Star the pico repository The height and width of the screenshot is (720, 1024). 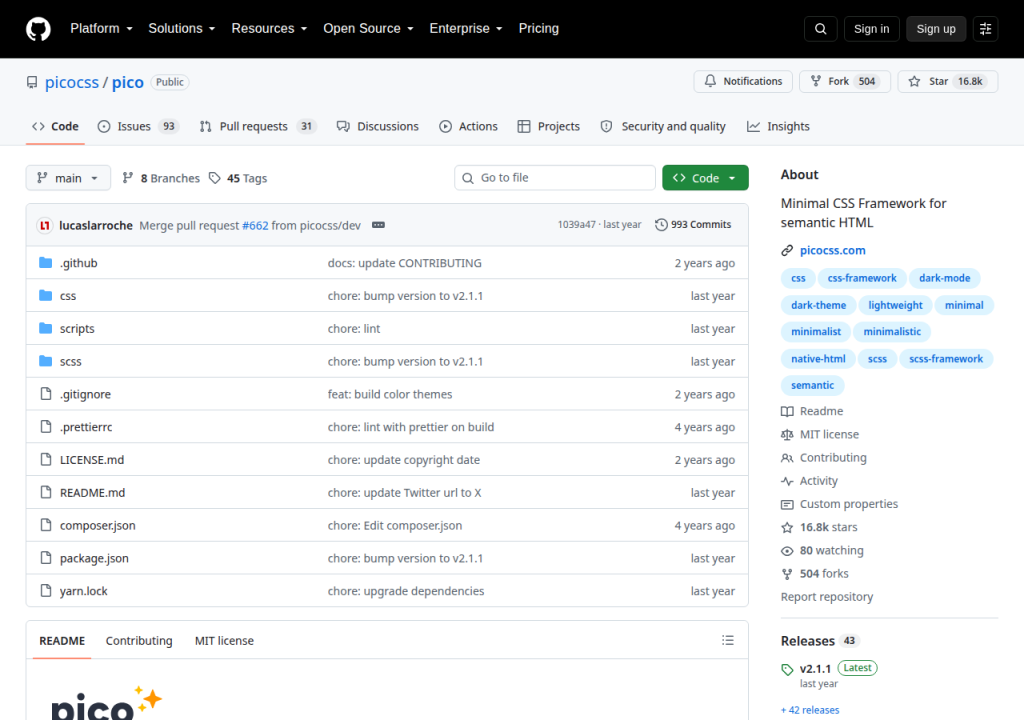(948, 81)
